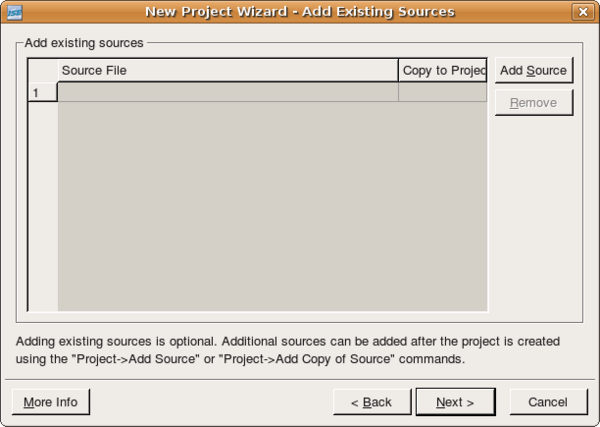
Task: Click the "Adding existing sources is optional" text
Action: 117,341
